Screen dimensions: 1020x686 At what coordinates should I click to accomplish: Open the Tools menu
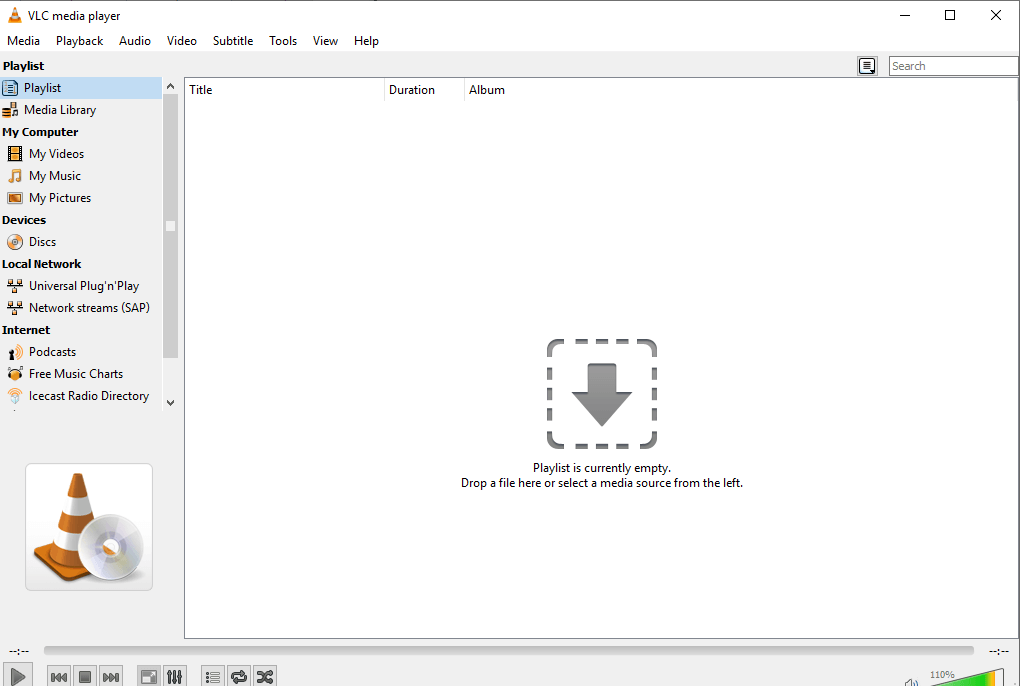coord(283,41)
